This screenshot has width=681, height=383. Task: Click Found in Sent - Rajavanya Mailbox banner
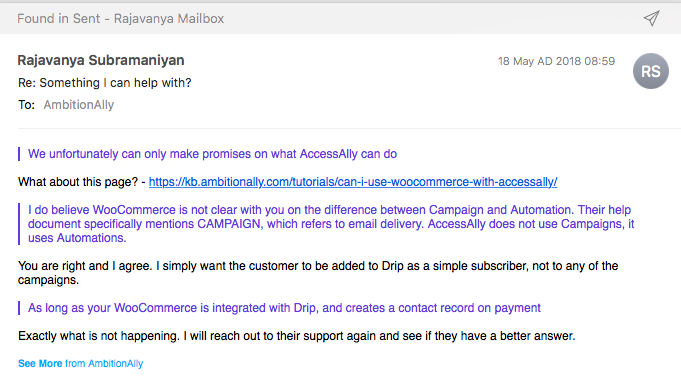click(x=121, y=19)
